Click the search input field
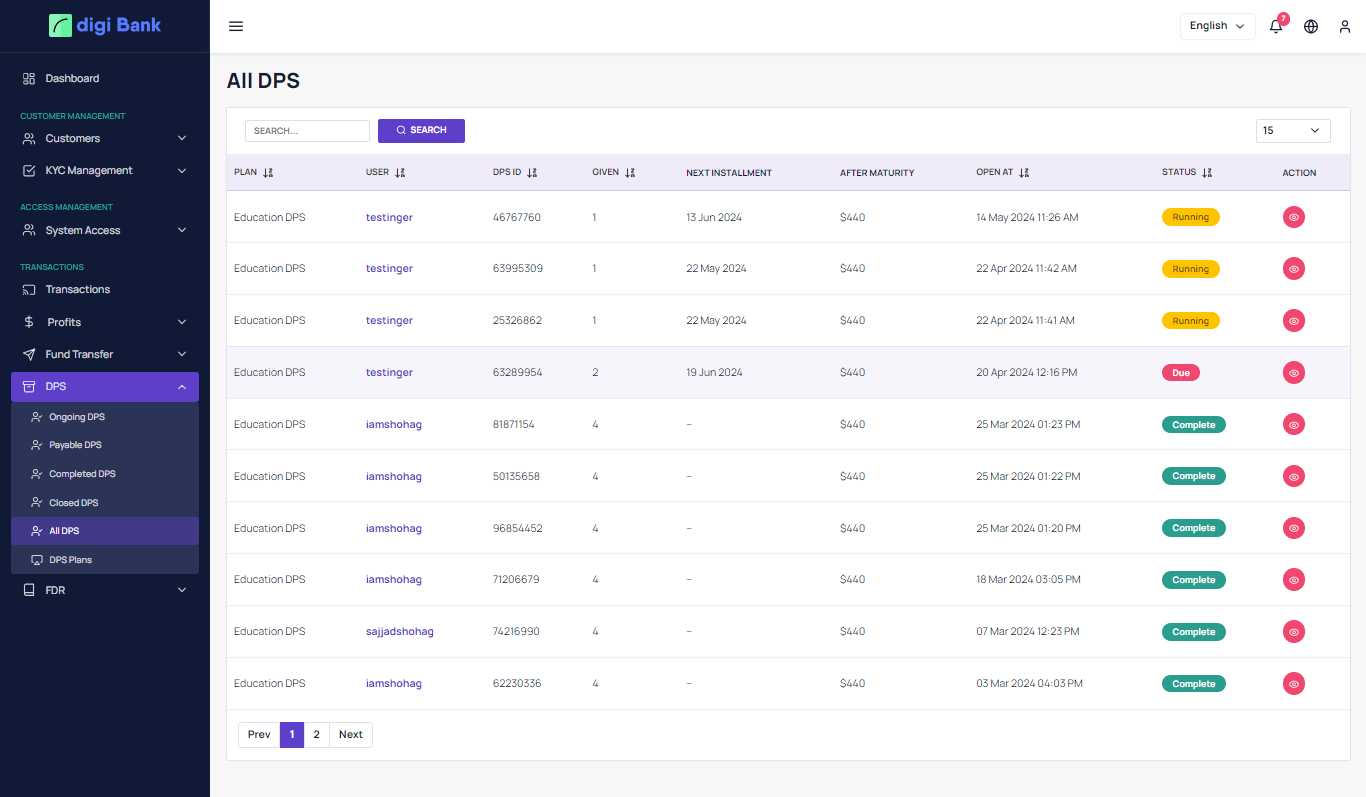The width and height of the screenshot is (1366, 797). click(307, 131)
